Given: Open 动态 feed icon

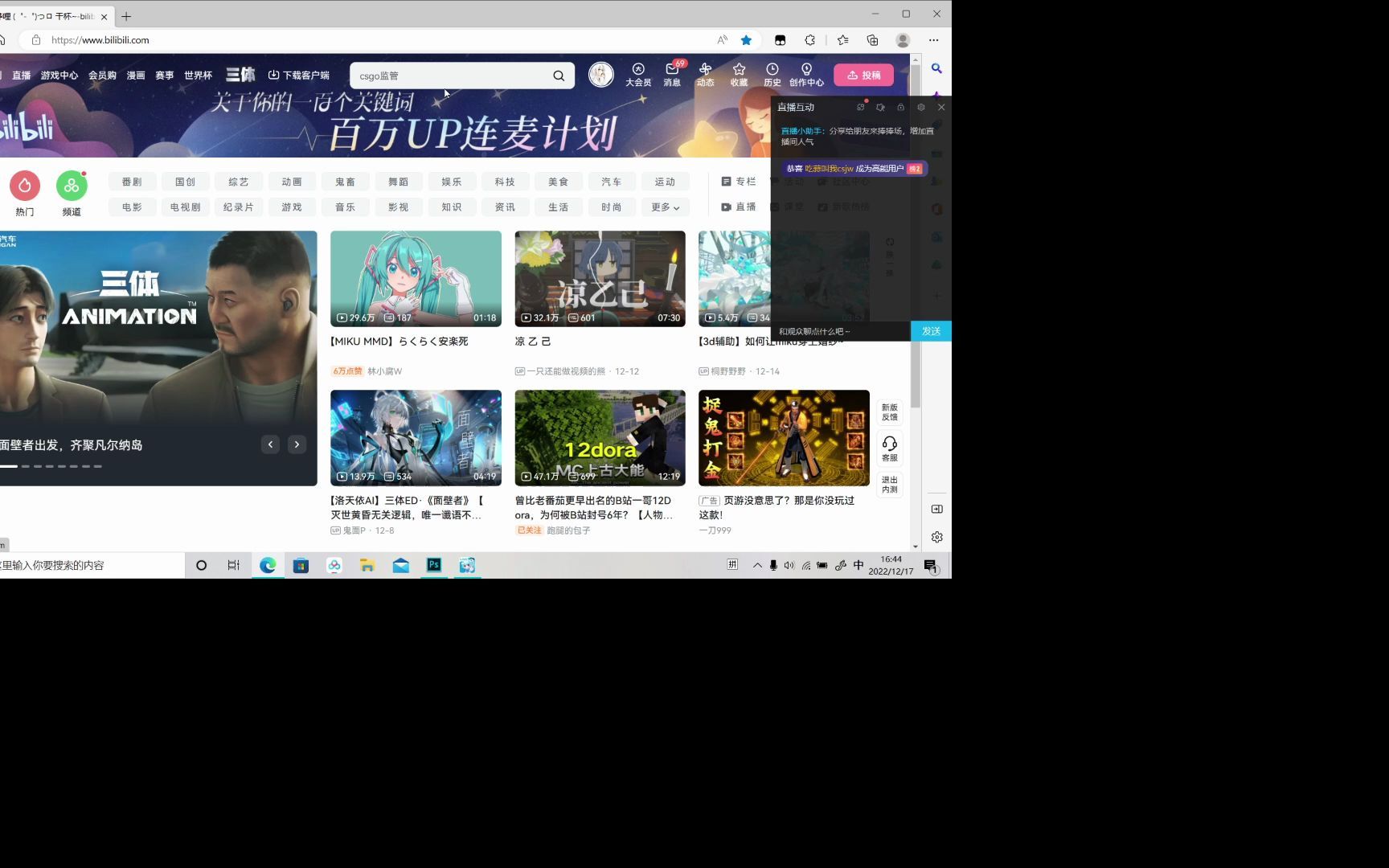Looking at the screenshot, I should click(706, 75).
